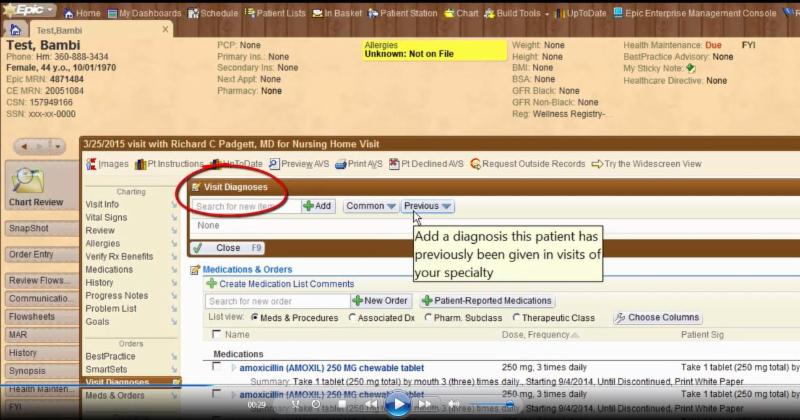Click the Visit Diagnoses search field

246,206
